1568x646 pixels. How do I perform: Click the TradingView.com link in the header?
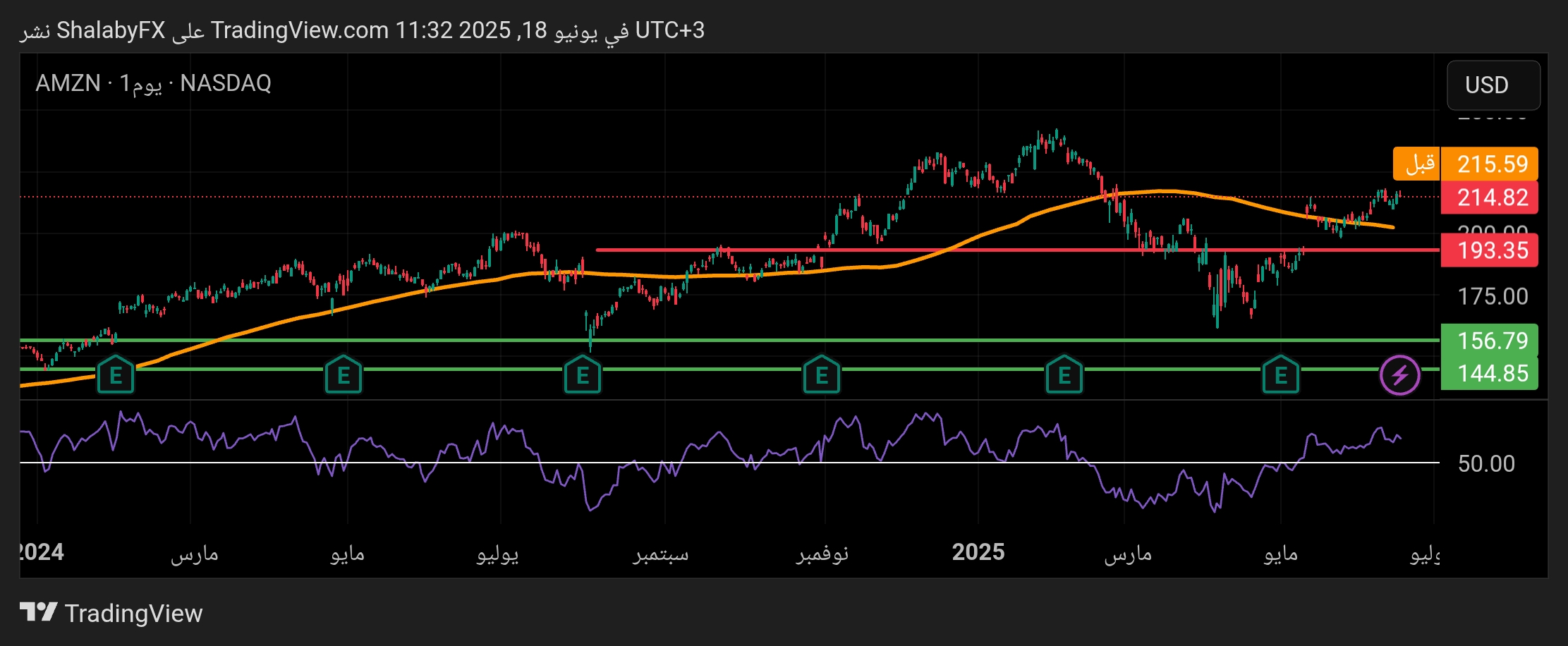300,30
